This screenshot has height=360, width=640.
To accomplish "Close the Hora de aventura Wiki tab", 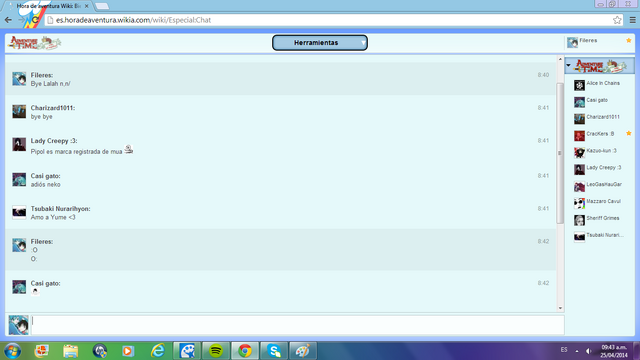I will (87, 6).
